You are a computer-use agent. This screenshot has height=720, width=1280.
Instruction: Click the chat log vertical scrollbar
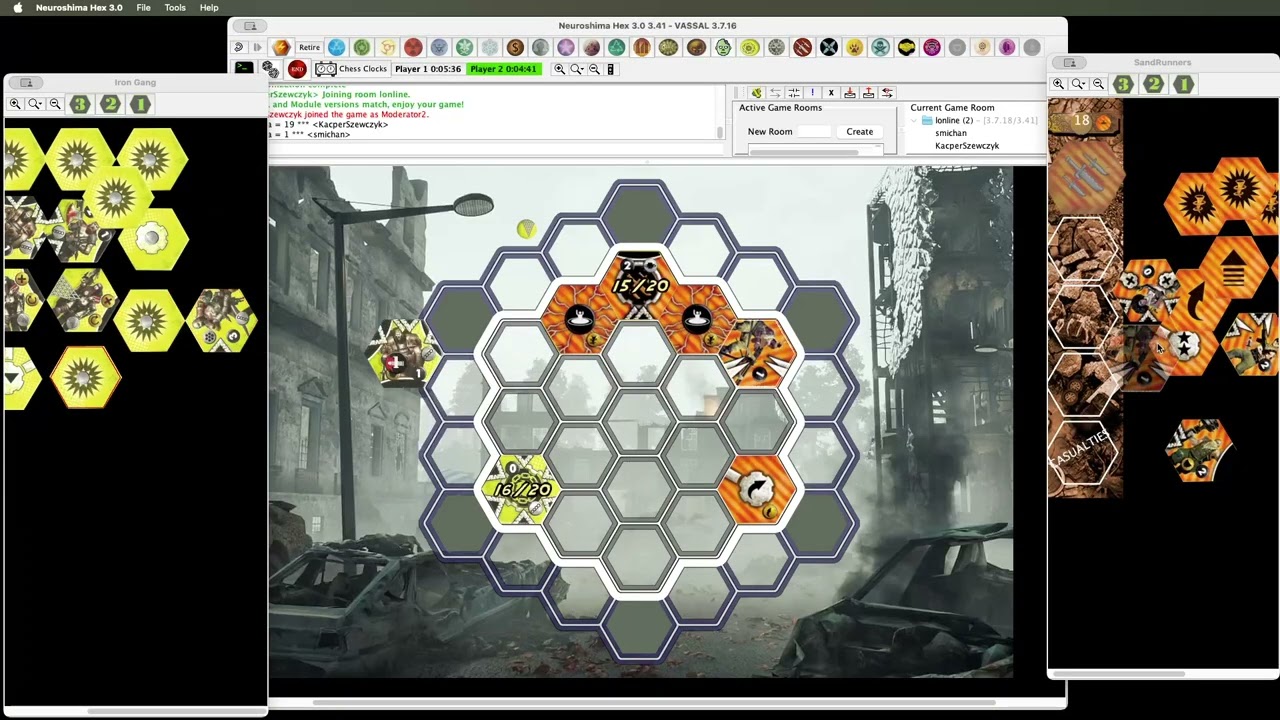click(x=720, y=133)
